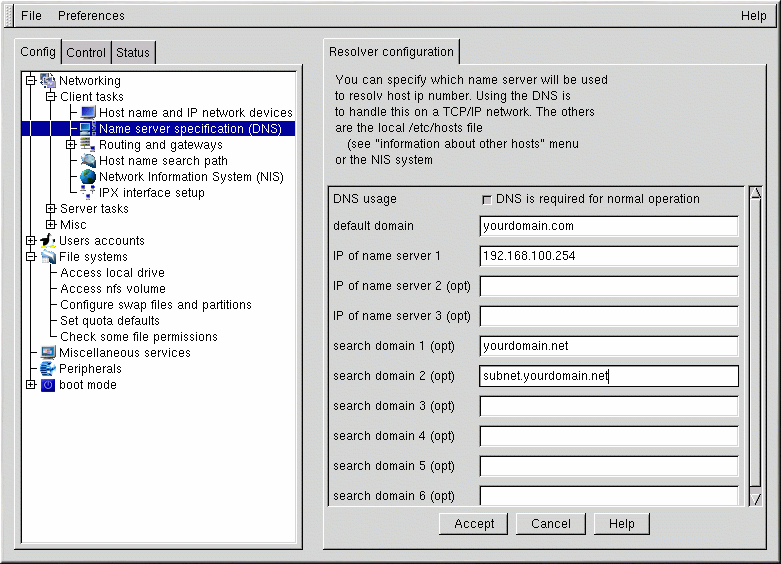Click the Host name and IP devices icon
This screenshot has height=564, width=781.
(88, 113)
